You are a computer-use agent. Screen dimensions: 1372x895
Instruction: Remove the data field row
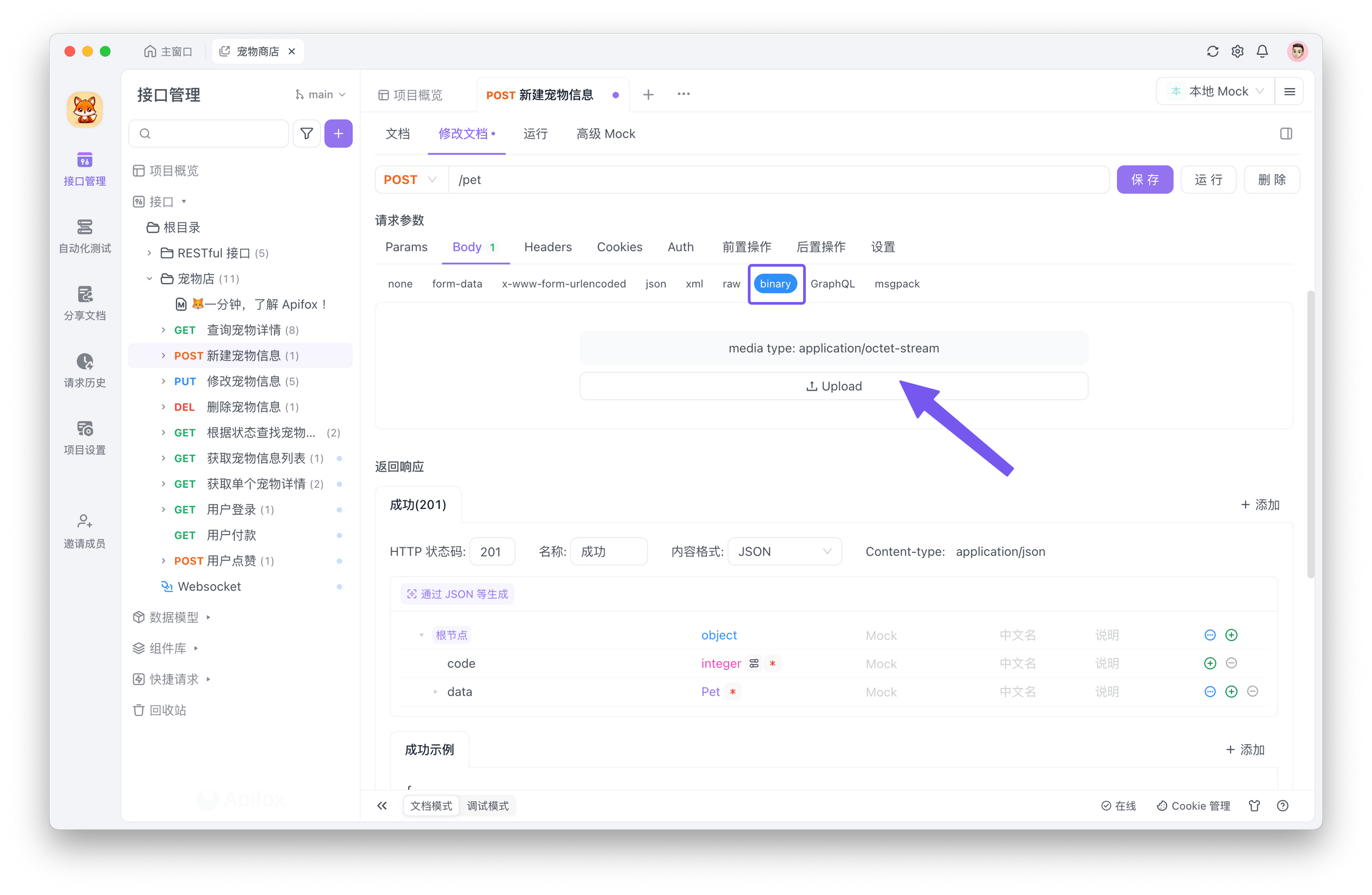[1252, 691]
